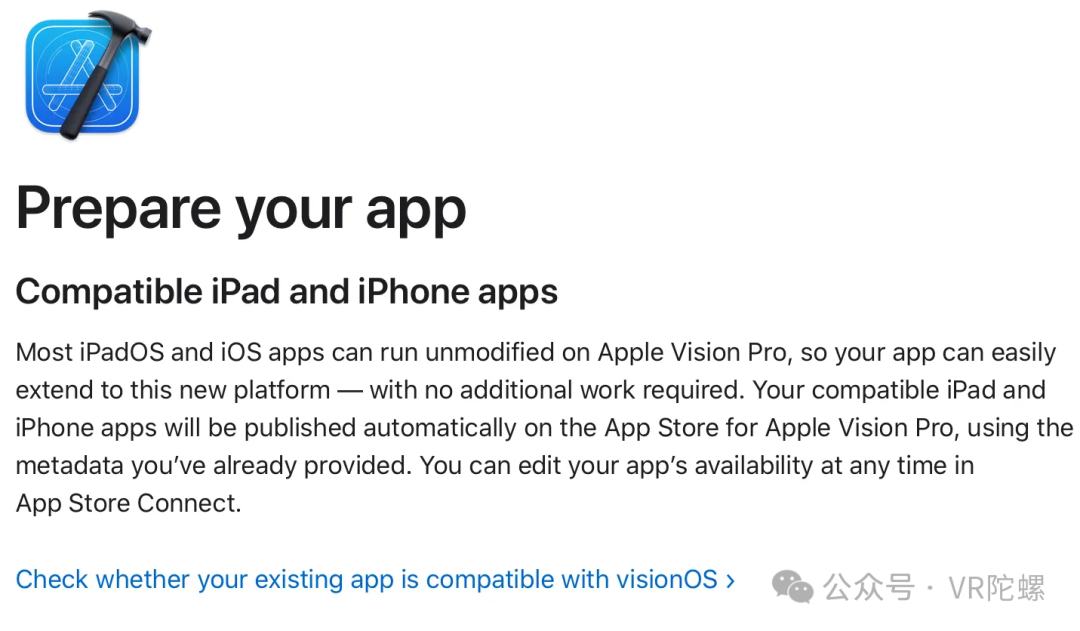The image size is (1080, 631).
Task: Click the 'Compatible iPad and iPhone apps' subheading
Action: 287,292
